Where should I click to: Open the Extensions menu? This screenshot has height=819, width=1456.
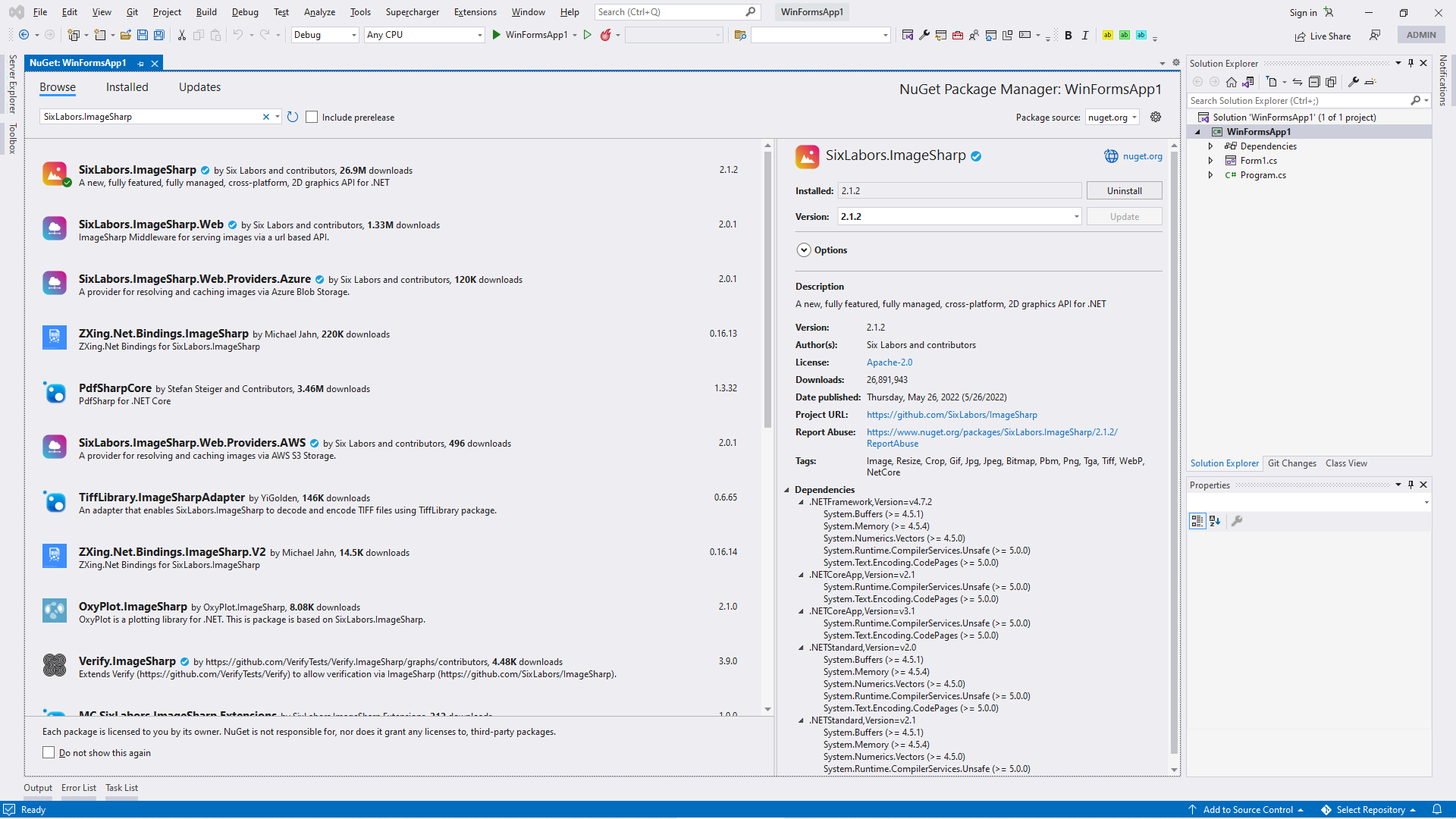pyautogui.click(x=475, y=12)
